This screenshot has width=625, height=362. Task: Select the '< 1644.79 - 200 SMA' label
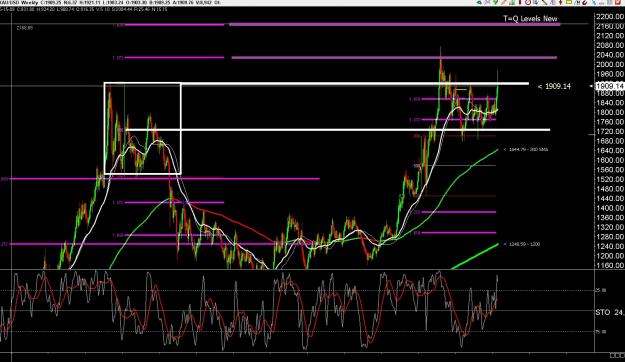[x=526, y=150]
